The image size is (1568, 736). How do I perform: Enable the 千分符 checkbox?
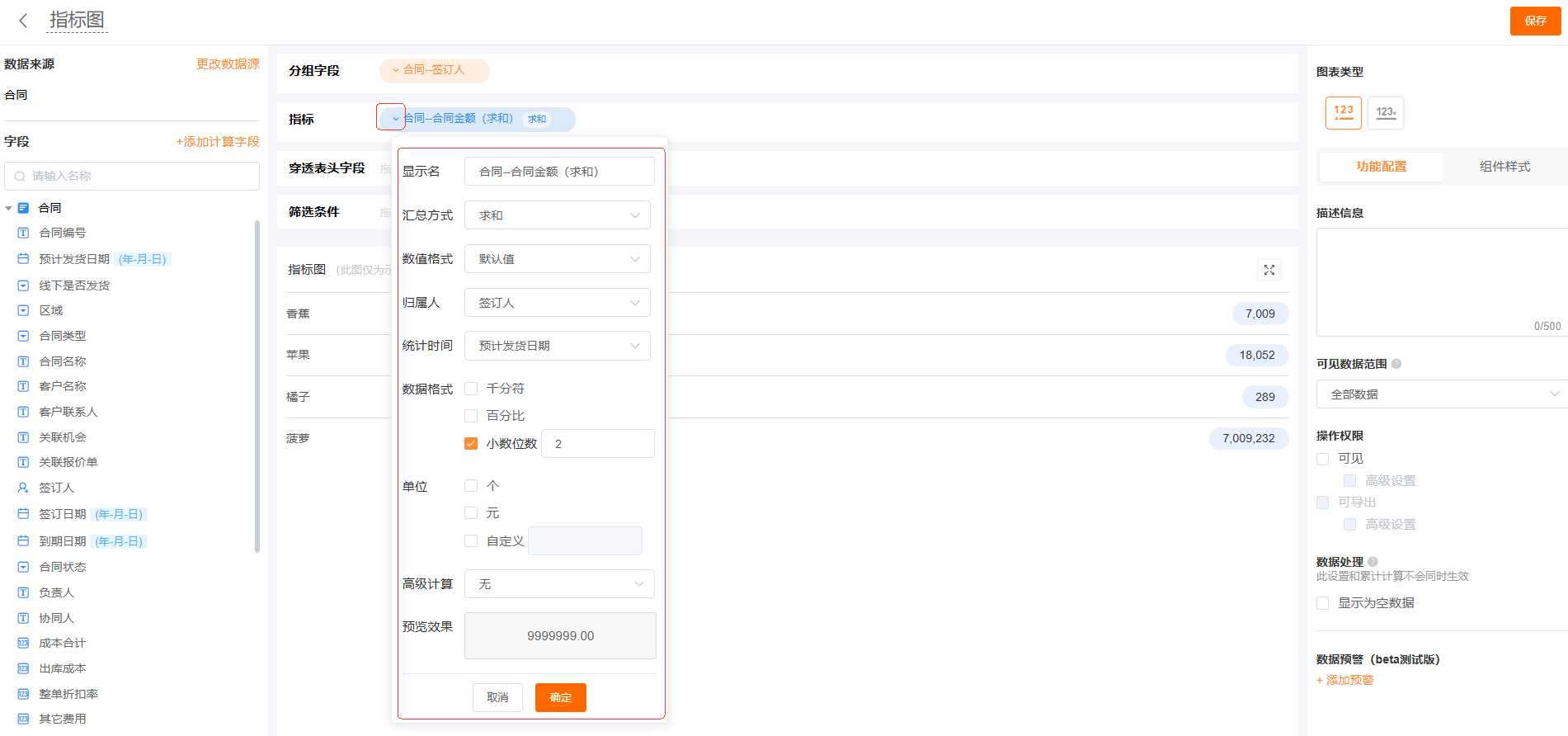coord(471,389)
